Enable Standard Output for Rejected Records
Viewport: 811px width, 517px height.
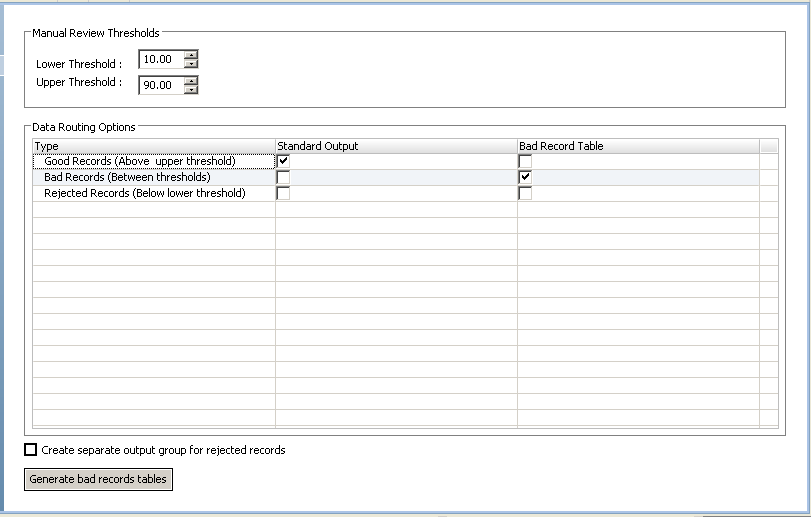tap(283, 193)
